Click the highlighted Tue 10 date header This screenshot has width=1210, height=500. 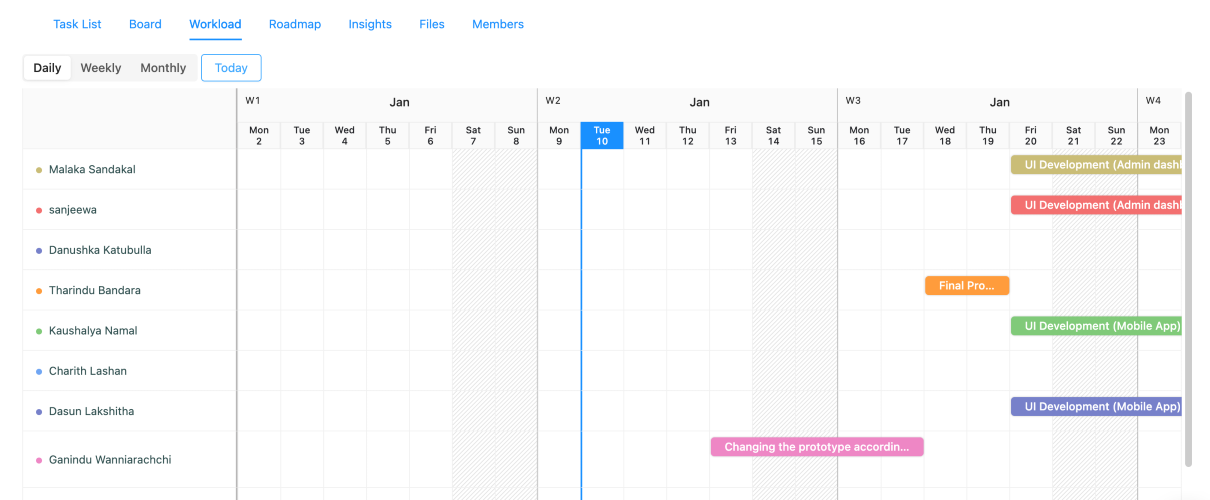602,136
